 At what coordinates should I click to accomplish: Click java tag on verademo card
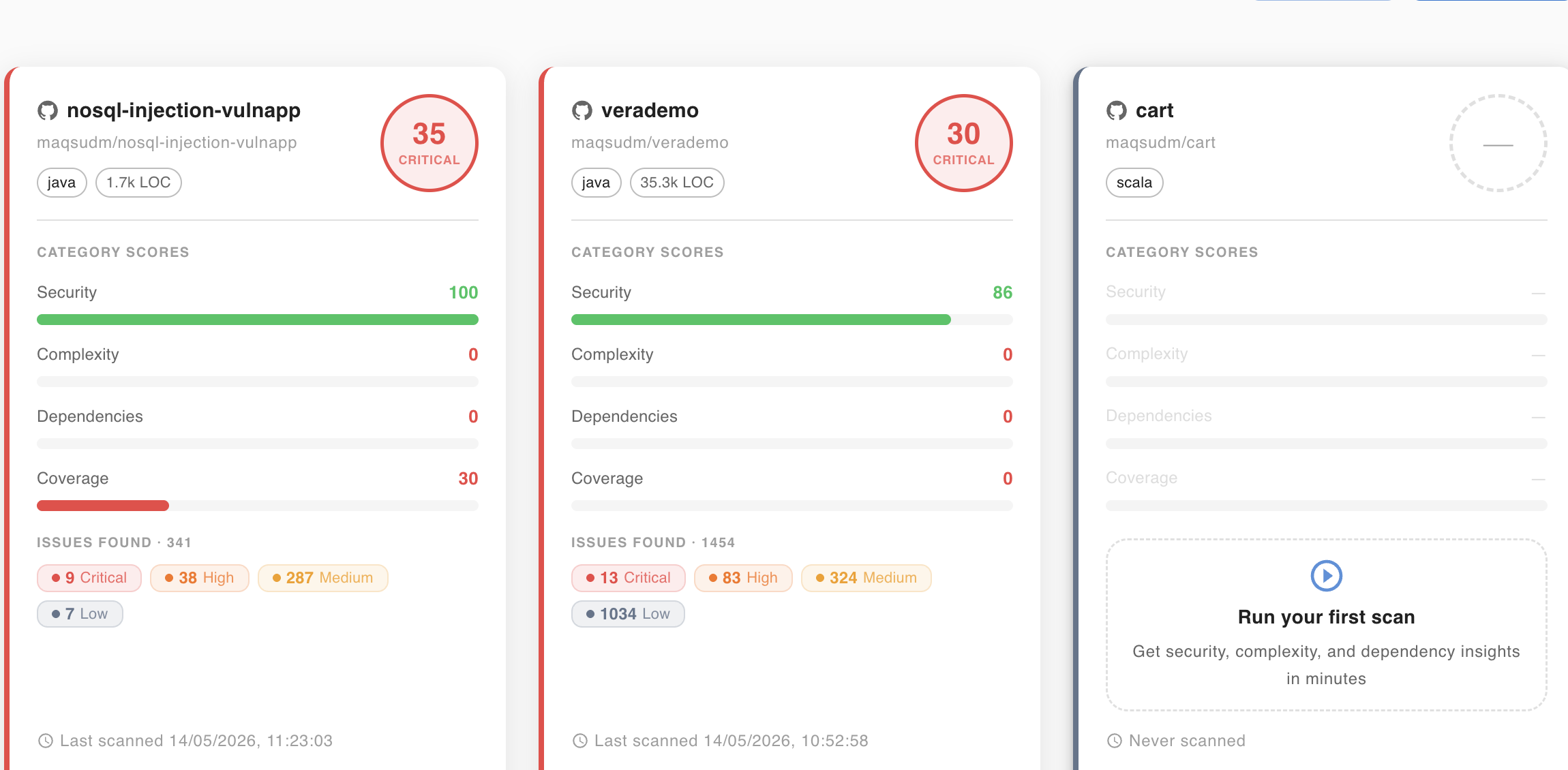tap(596, 183)
